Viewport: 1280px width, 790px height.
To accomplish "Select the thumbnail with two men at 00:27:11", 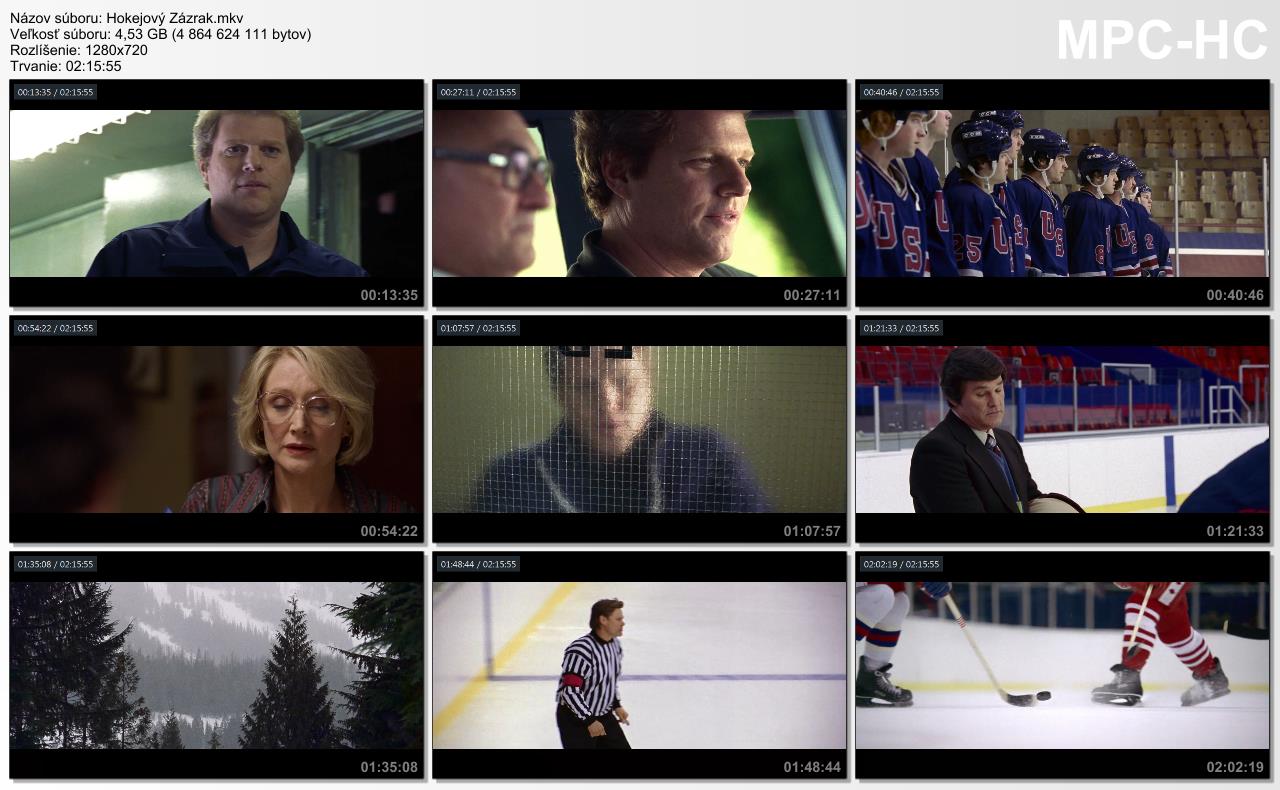I will pyautogui.click(x=639, y=193).
